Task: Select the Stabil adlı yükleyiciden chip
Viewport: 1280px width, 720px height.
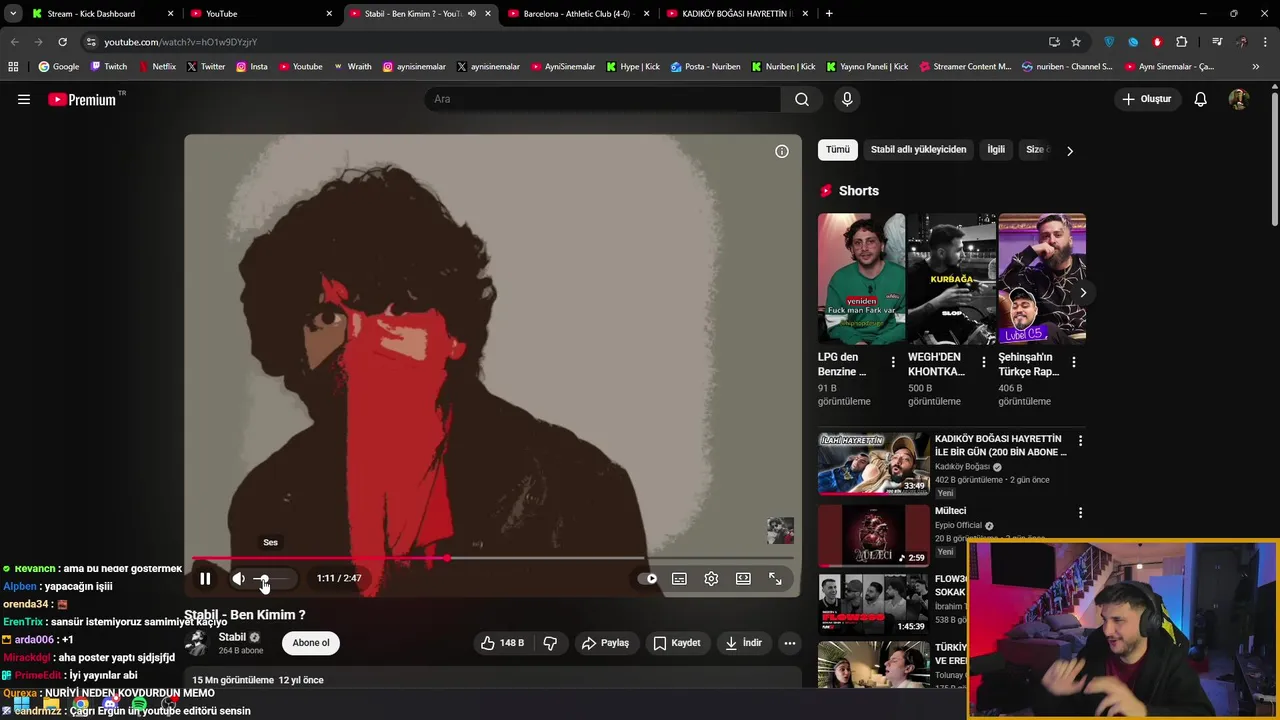Action: coord(918,150)
